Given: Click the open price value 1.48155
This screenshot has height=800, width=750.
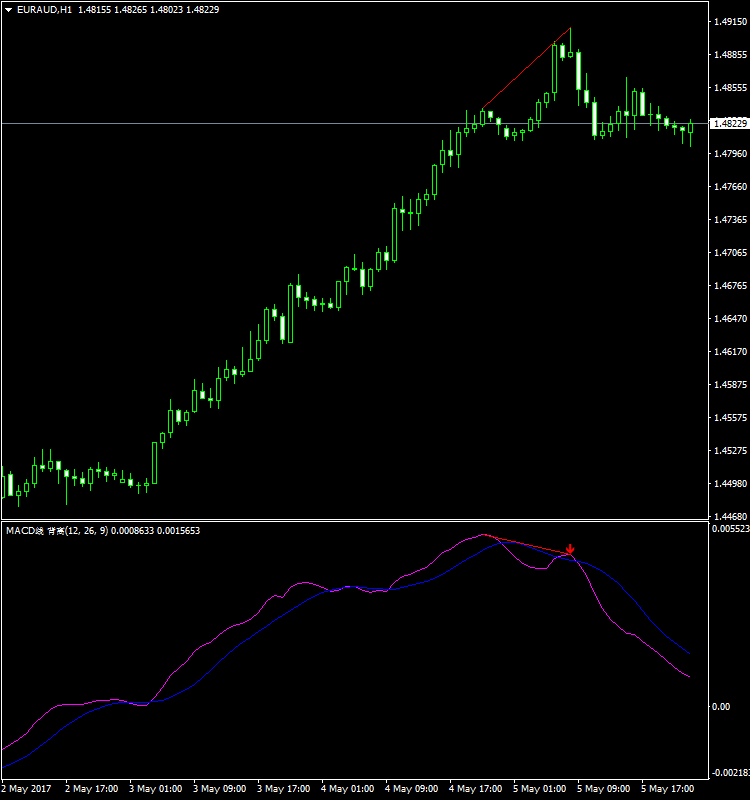Looking at the screenshot, I should (x=94, y=10).
